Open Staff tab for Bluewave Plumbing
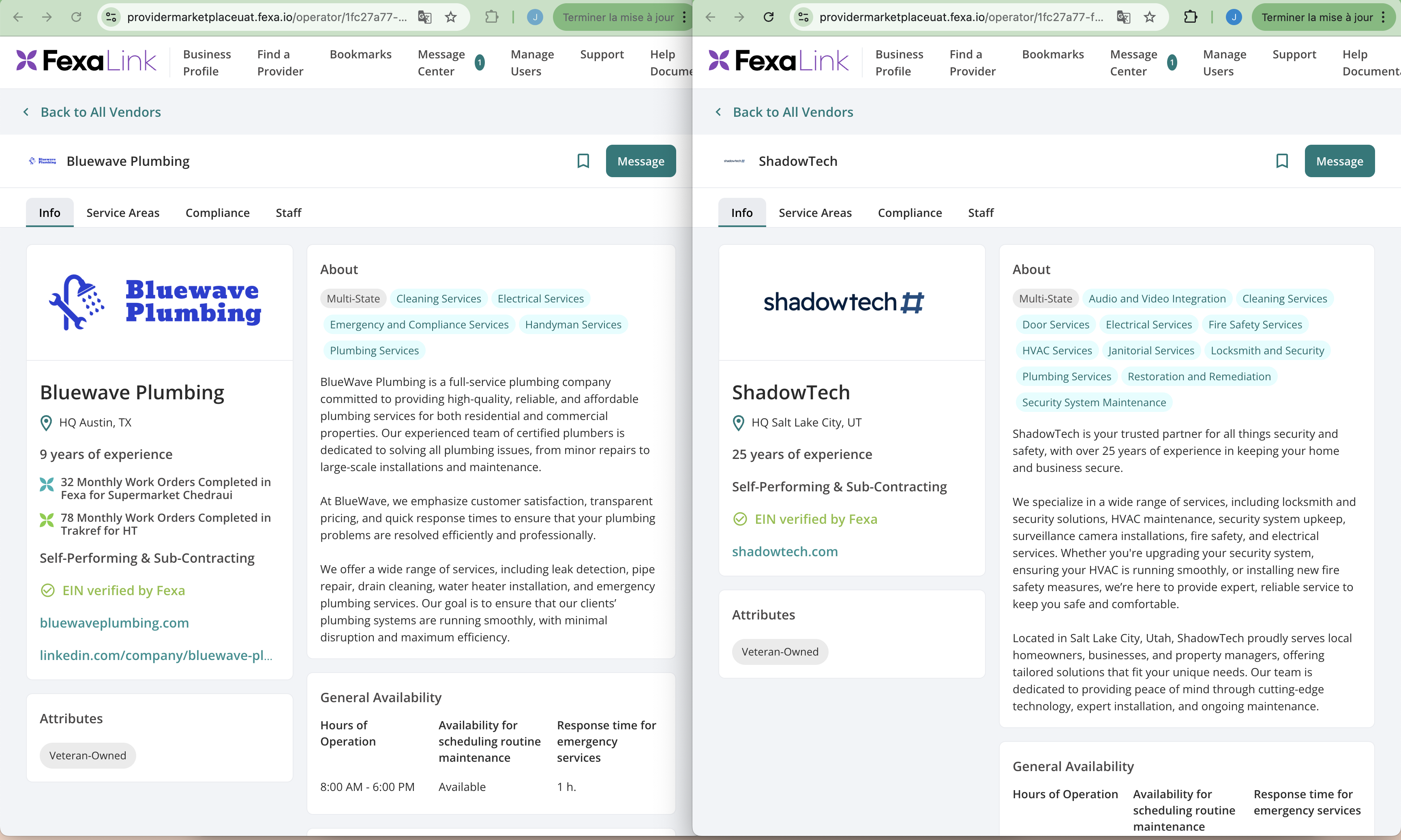The height and width of the screenshot is (840, 1401). (289, 213)
